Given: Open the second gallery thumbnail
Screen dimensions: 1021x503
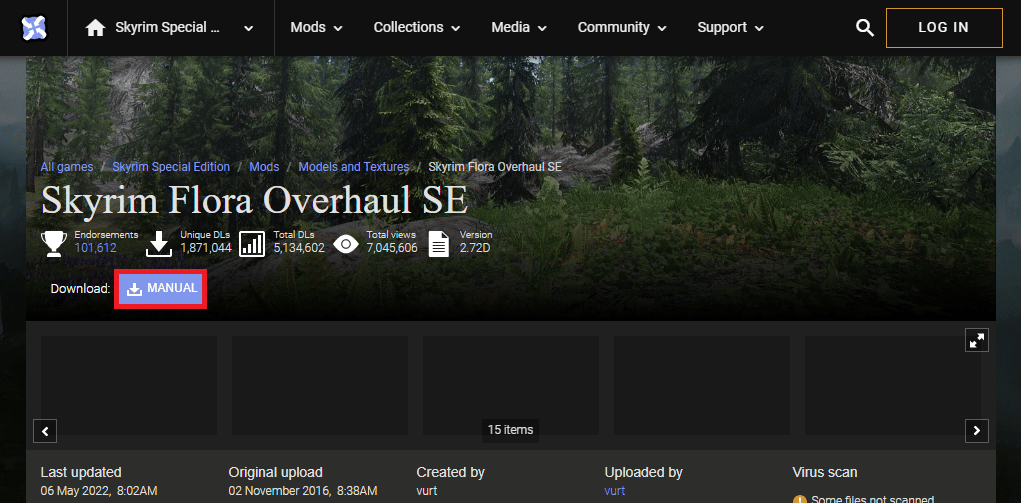Looking at the screenshot, I should click(320, 385).
